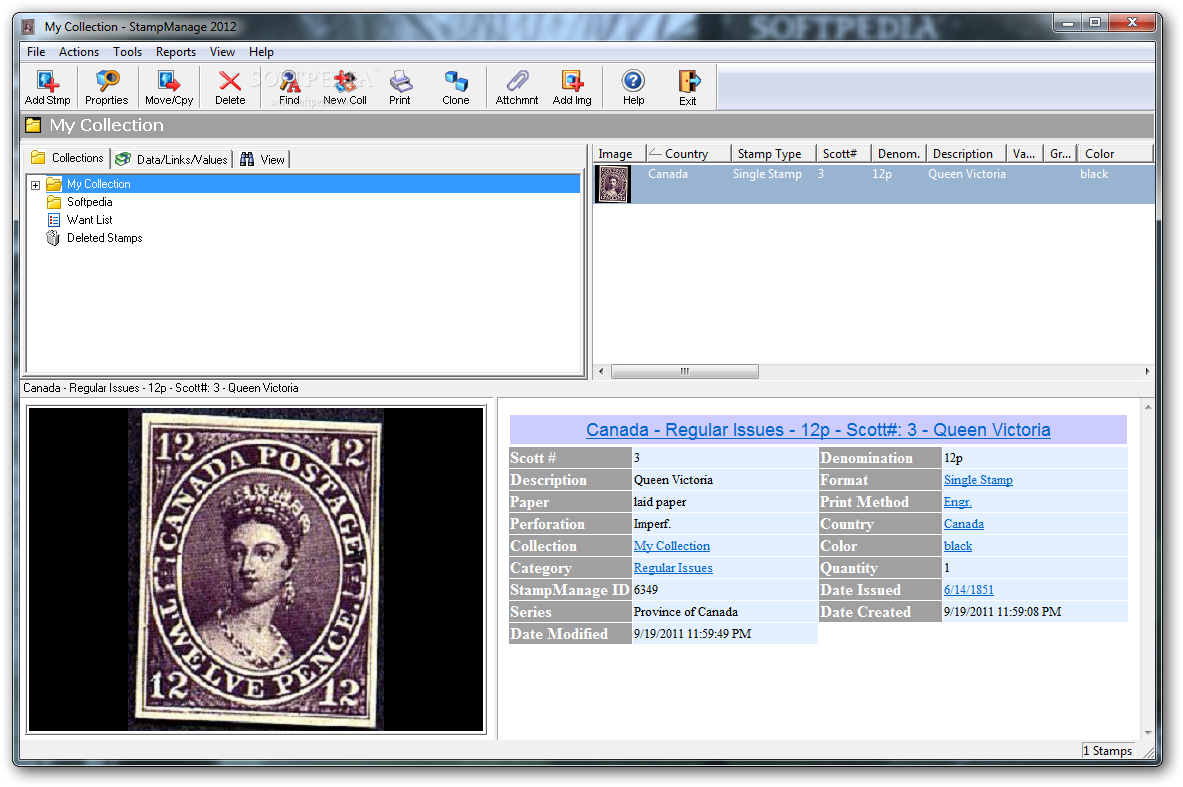Open the View menu in menu bar

click(222, 52)
